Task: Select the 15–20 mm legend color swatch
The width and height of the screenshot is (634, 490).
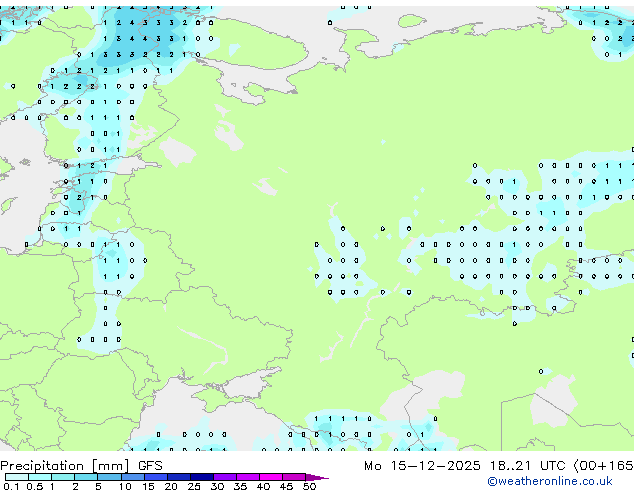Action: coord(155,477)
